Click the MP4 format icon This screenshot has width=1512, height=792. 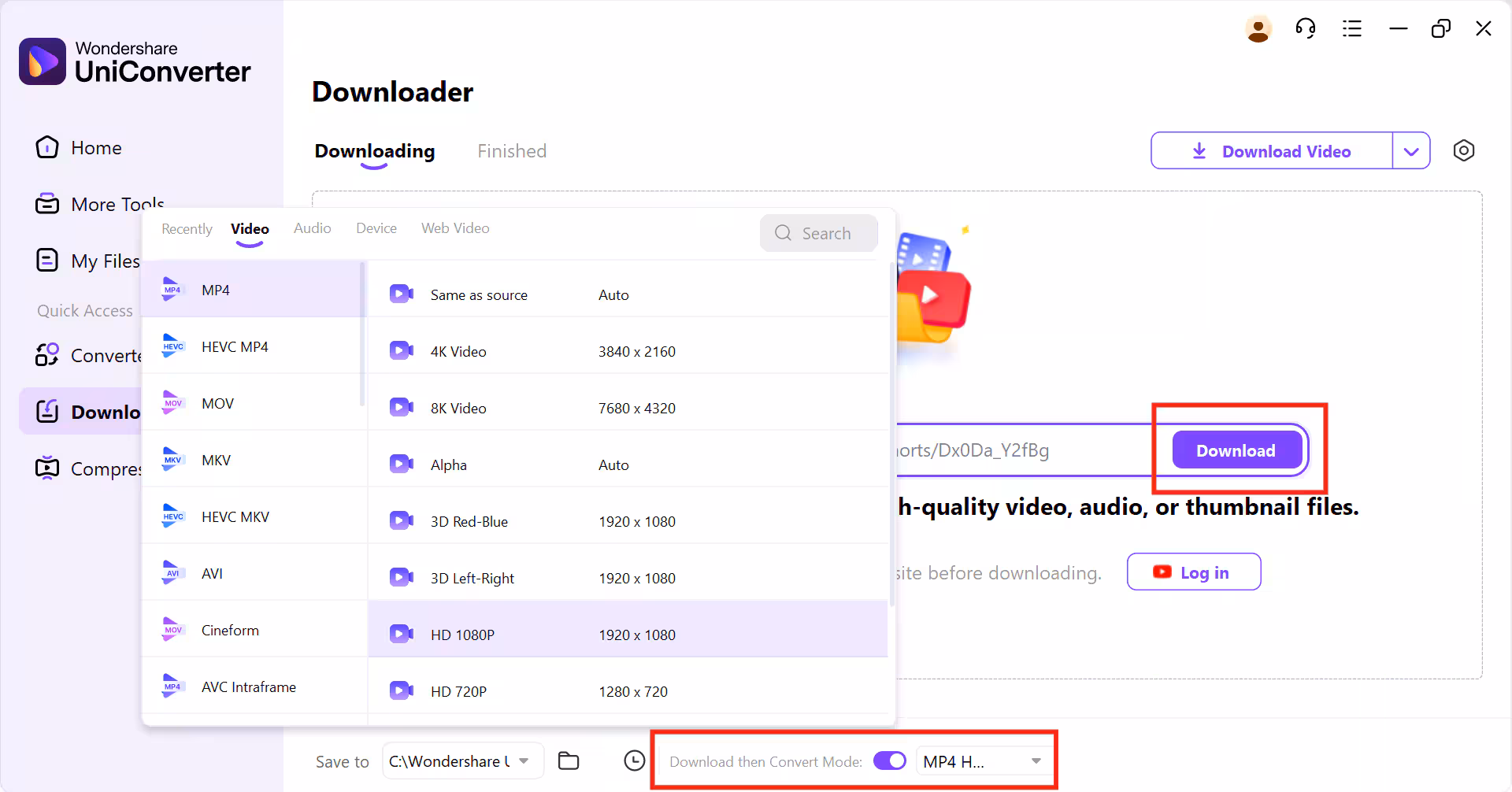point(172,290)
